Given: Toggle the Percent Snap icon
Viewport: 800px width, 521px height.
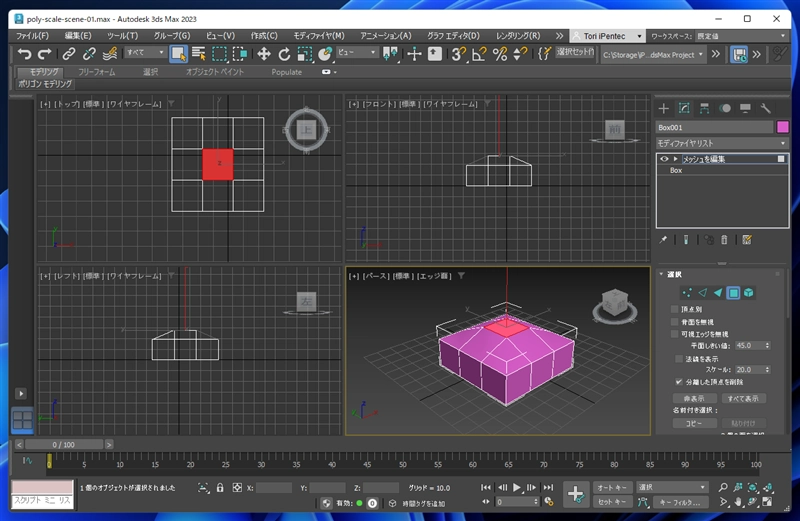Looking at the screenshot, I should click(x=500, y=54).
